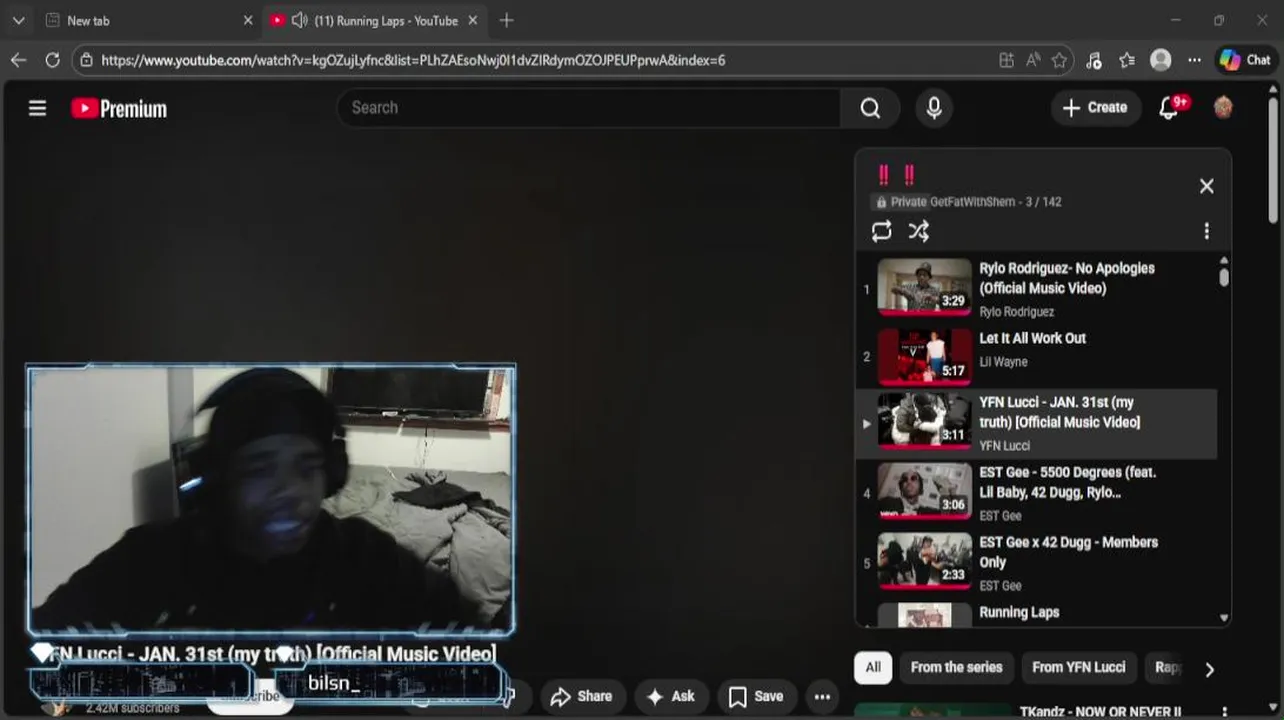Select YFN Lucci JAN. 31st playlist title
This screenshot has height=720, width=1284.
1059,412
